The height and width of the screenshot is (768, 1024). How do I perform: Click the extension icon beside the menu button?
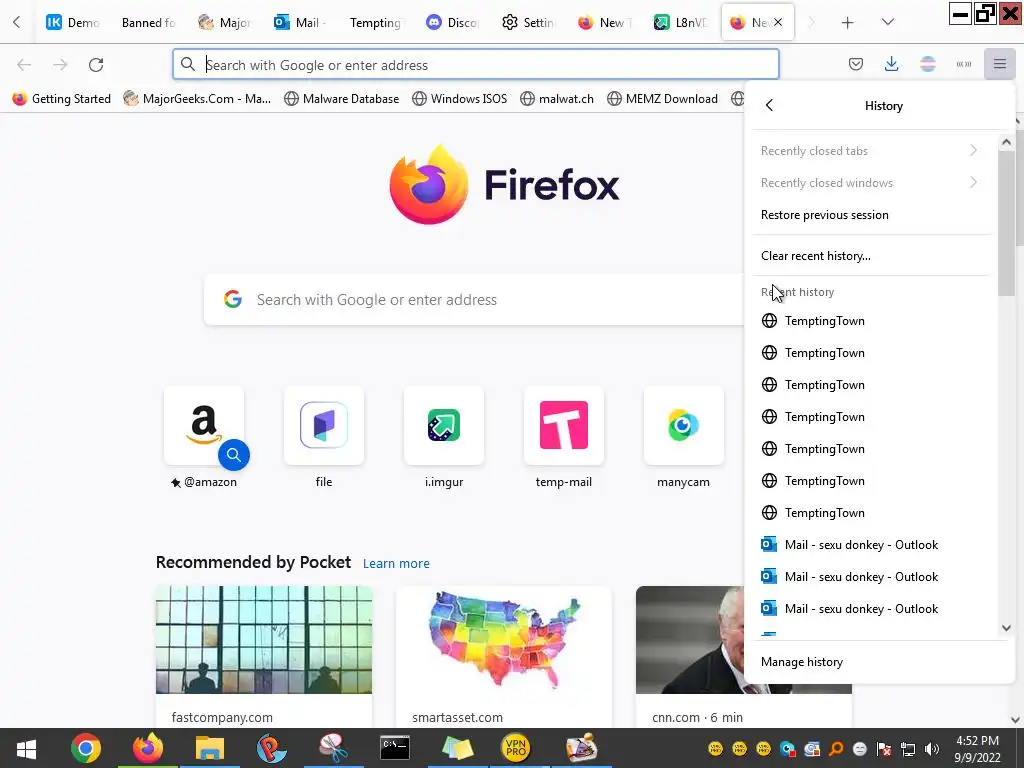click(964, 64)
